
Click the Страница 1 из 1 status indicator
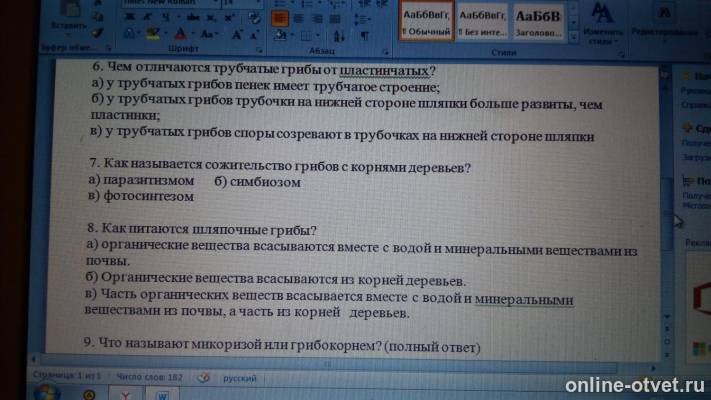pos(67,376)
